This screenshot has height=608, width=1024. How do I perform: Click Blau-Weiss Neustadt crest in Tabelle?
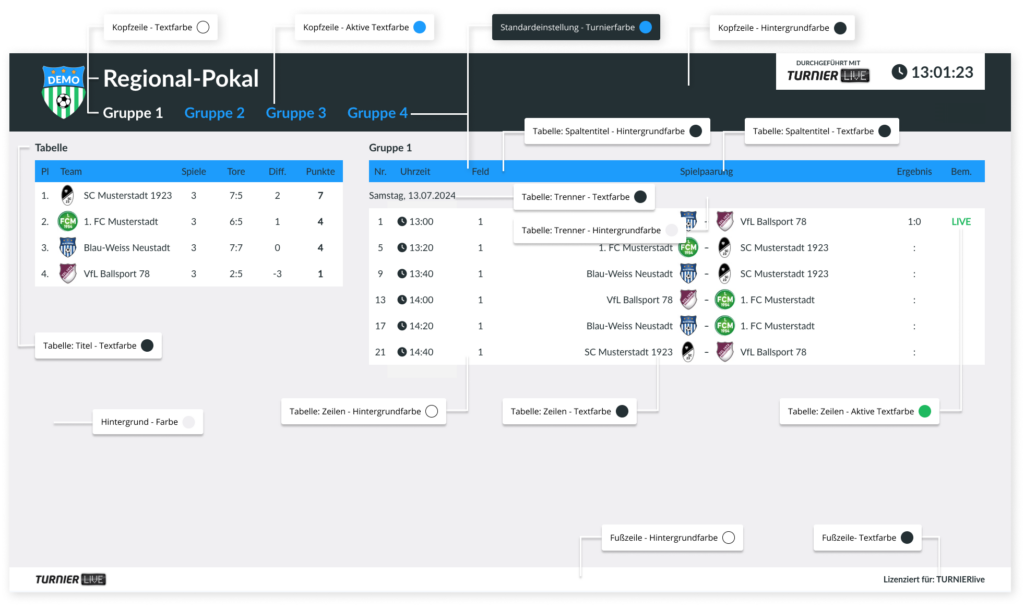(67, 248)
